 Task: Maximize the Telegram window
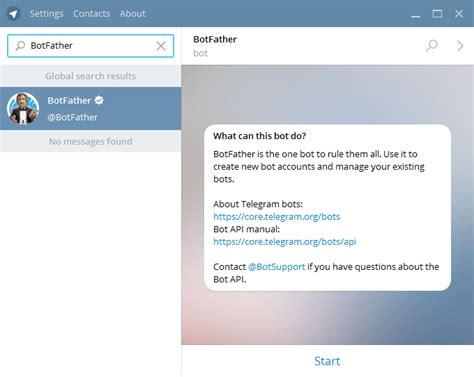pyautogui.click(x=437, y=14)
